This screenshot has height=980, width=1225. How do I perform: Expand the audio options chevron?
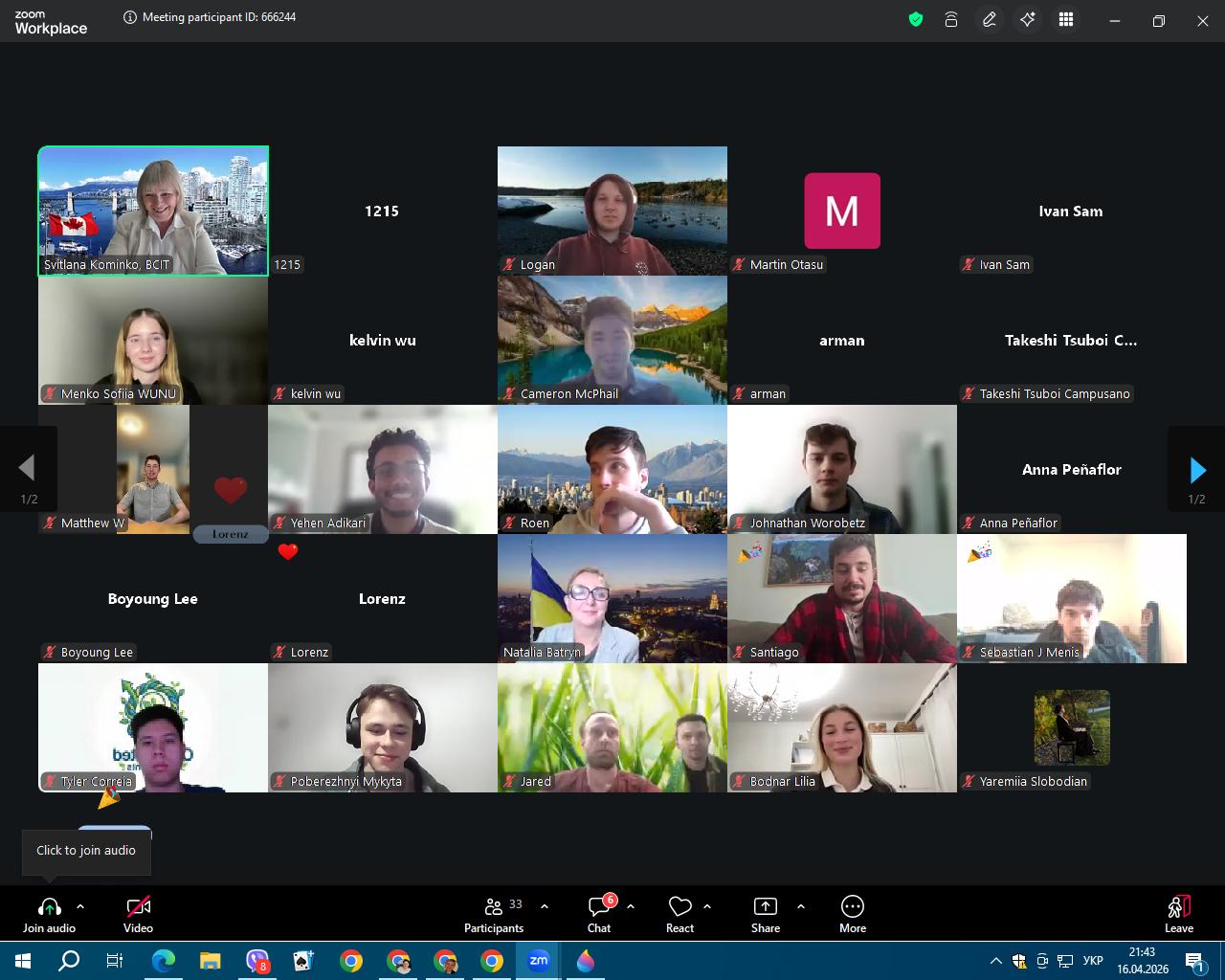pyautogui.click(x=80, y=906)
